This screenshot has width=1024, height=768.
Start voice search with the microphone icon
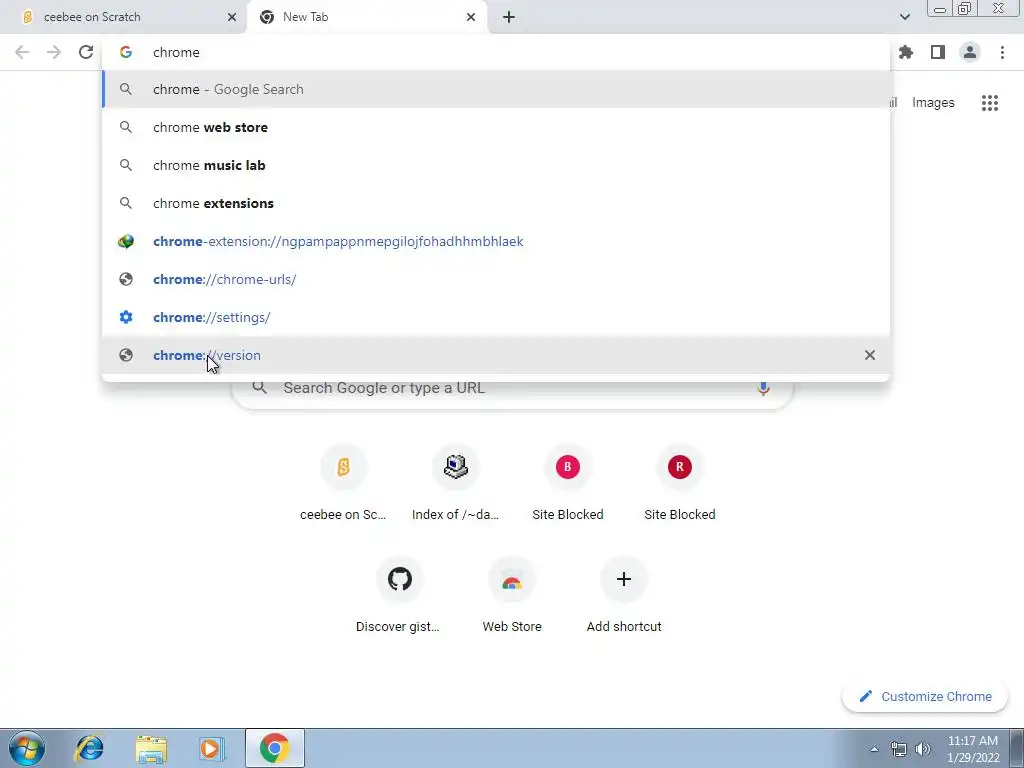tap(763, 389)
